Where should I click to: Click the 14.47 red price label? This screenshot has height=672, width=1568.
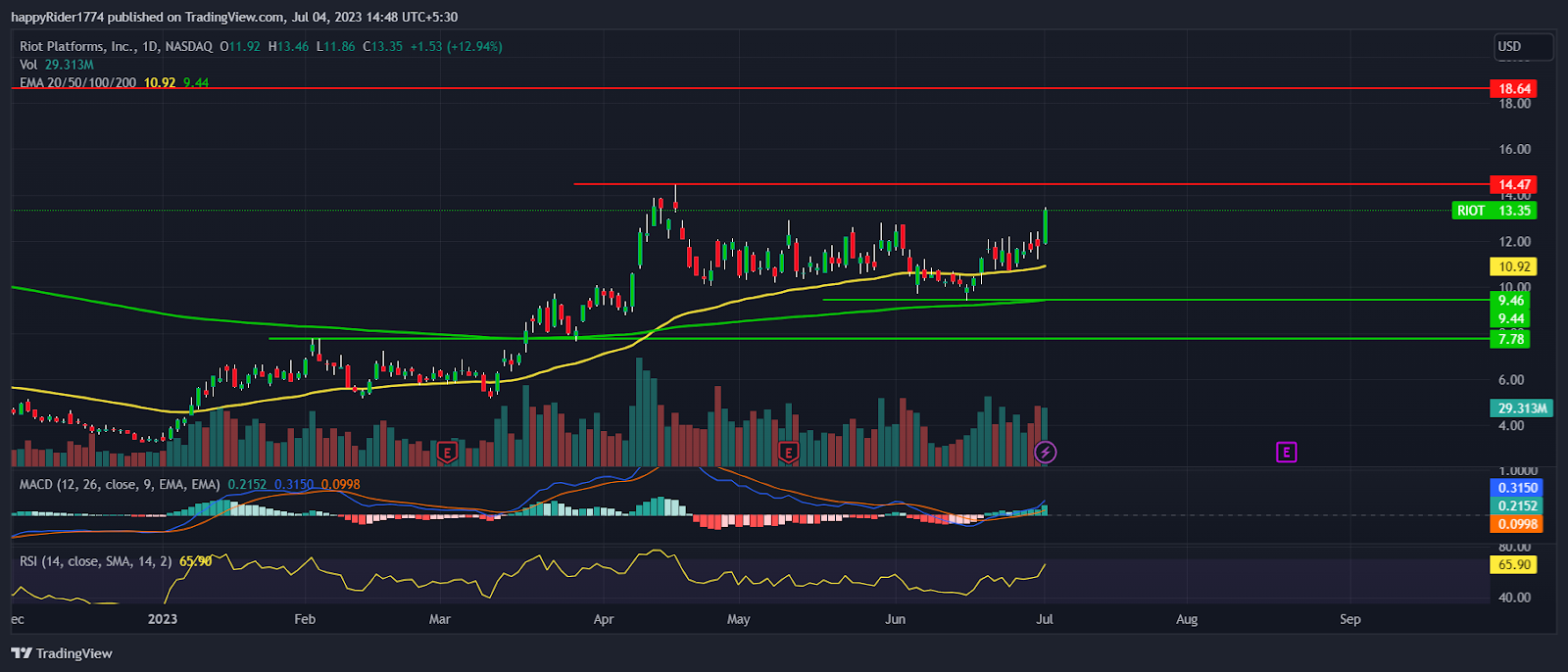pos(1514,184)
